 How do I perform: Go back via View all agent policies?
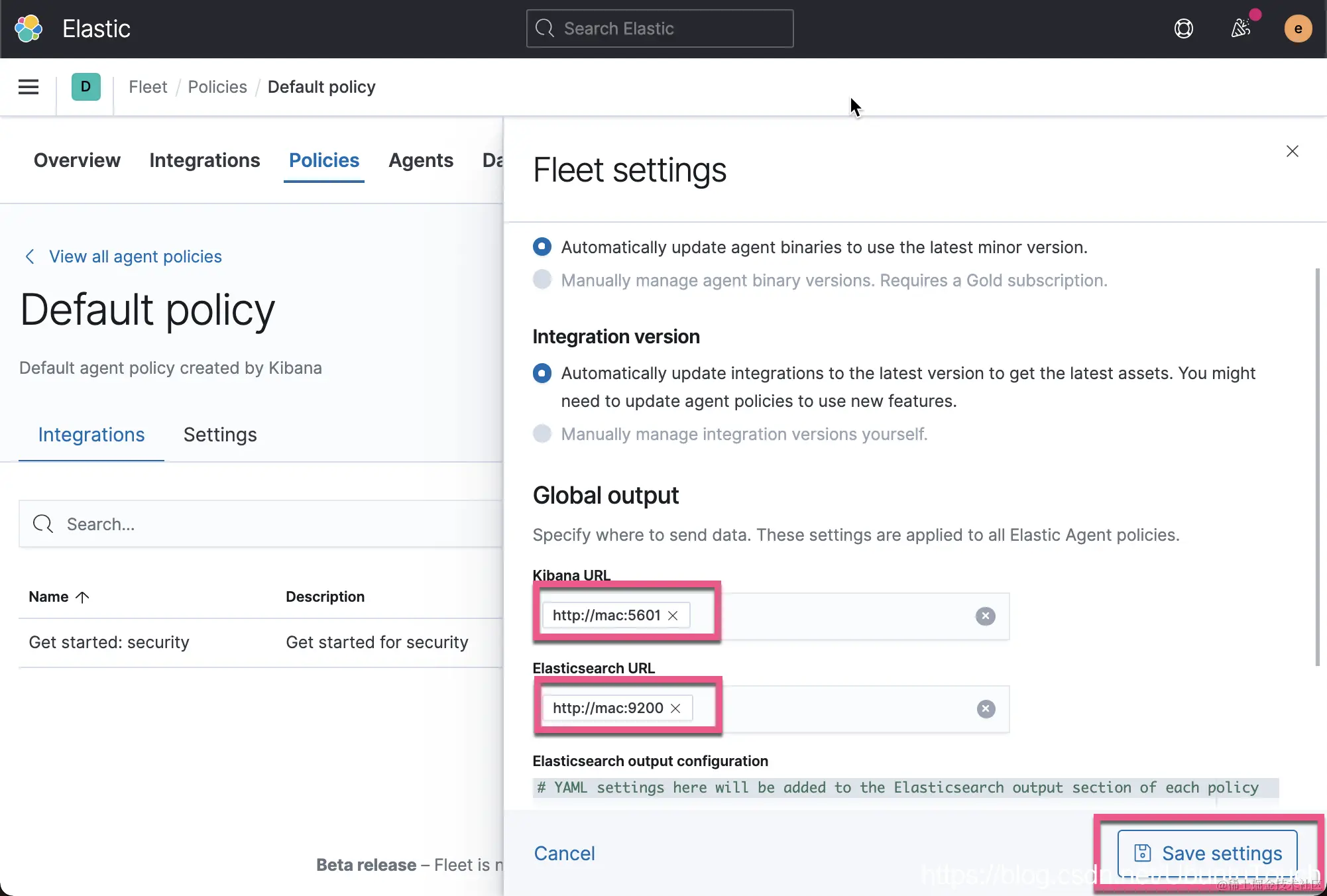click(135, 257)
